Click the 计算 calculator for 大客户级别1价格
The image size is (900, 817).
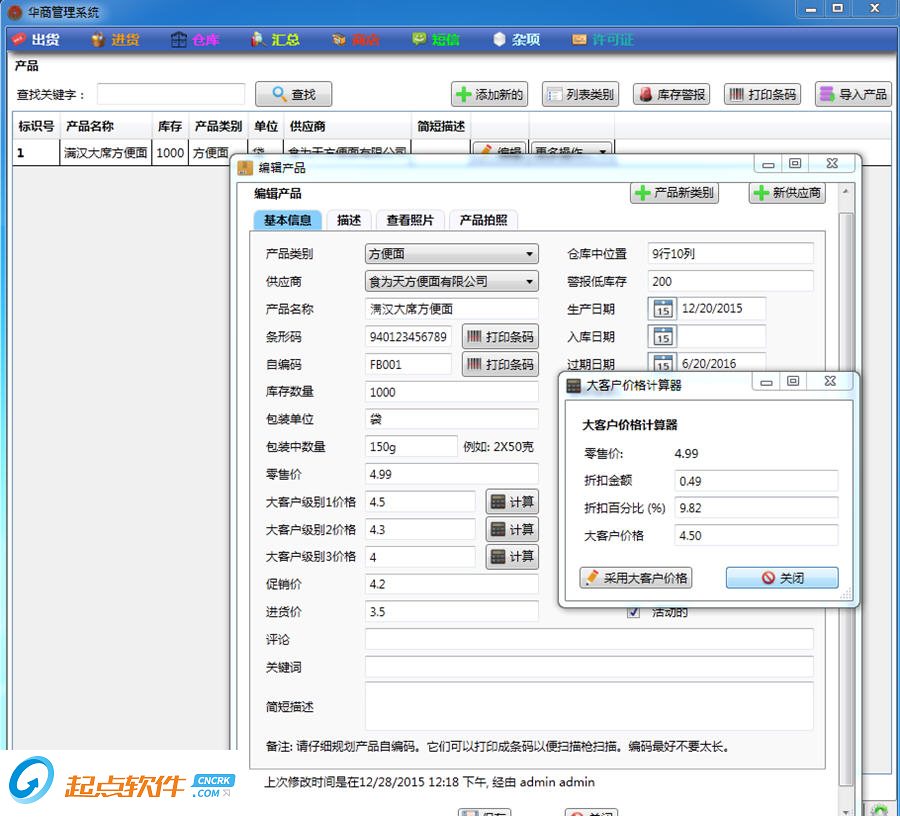tap(512, 501)
